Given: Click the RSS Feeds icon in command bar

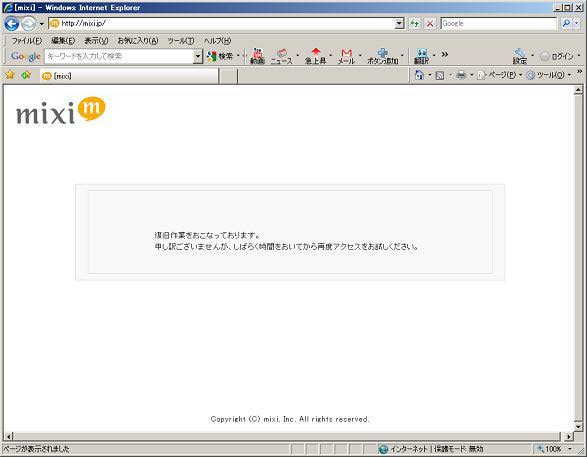Looking at the screenshot, I should [440, 76].
